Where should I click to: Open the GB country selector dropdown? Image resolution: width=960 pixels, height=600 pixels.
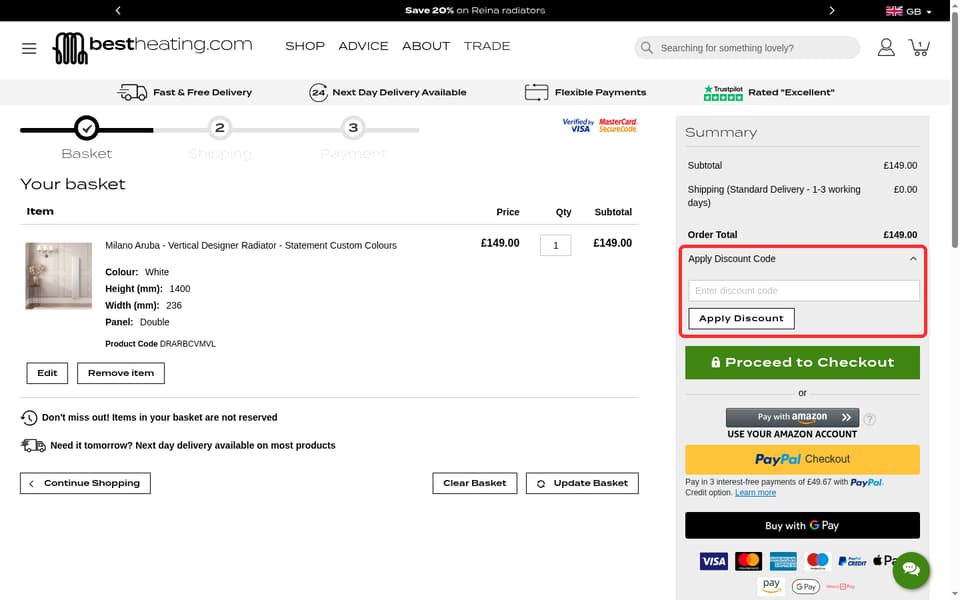tap(909, 11)
